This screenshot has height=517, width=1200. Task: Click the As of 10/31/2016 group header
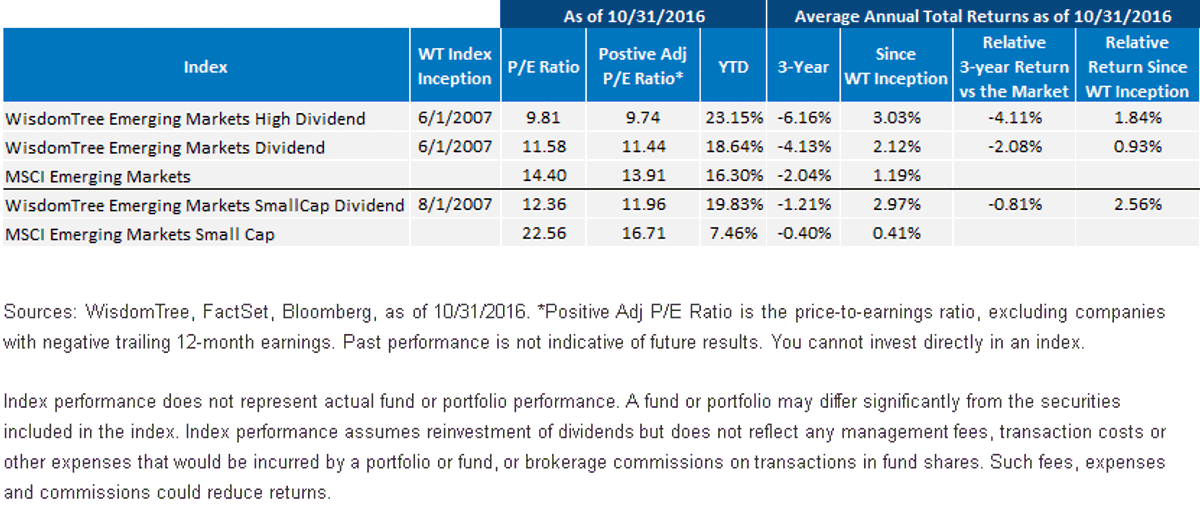point(632,15)
